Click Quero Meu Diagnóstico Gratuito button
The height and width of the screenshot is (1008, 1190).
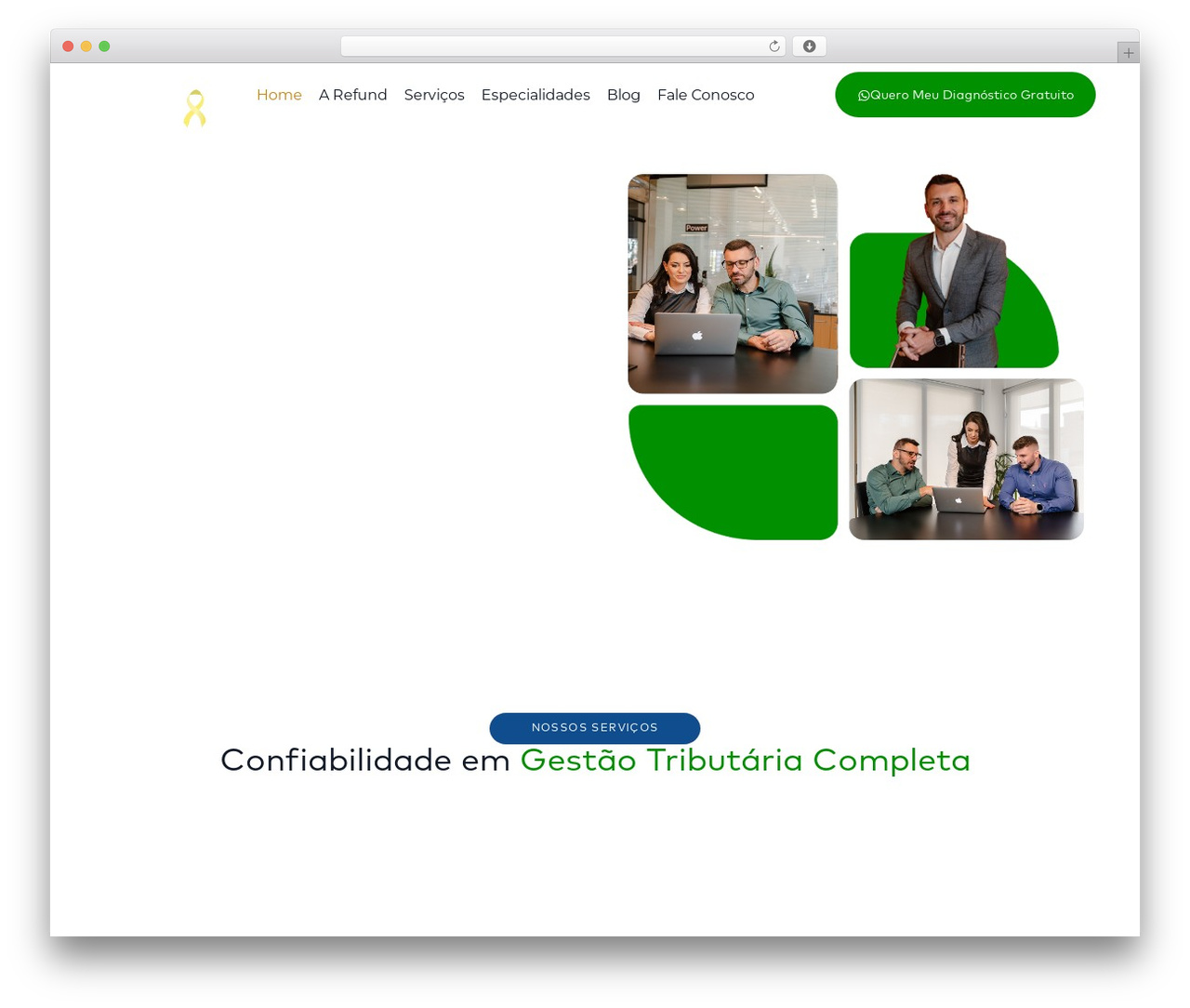coord(965,95)
